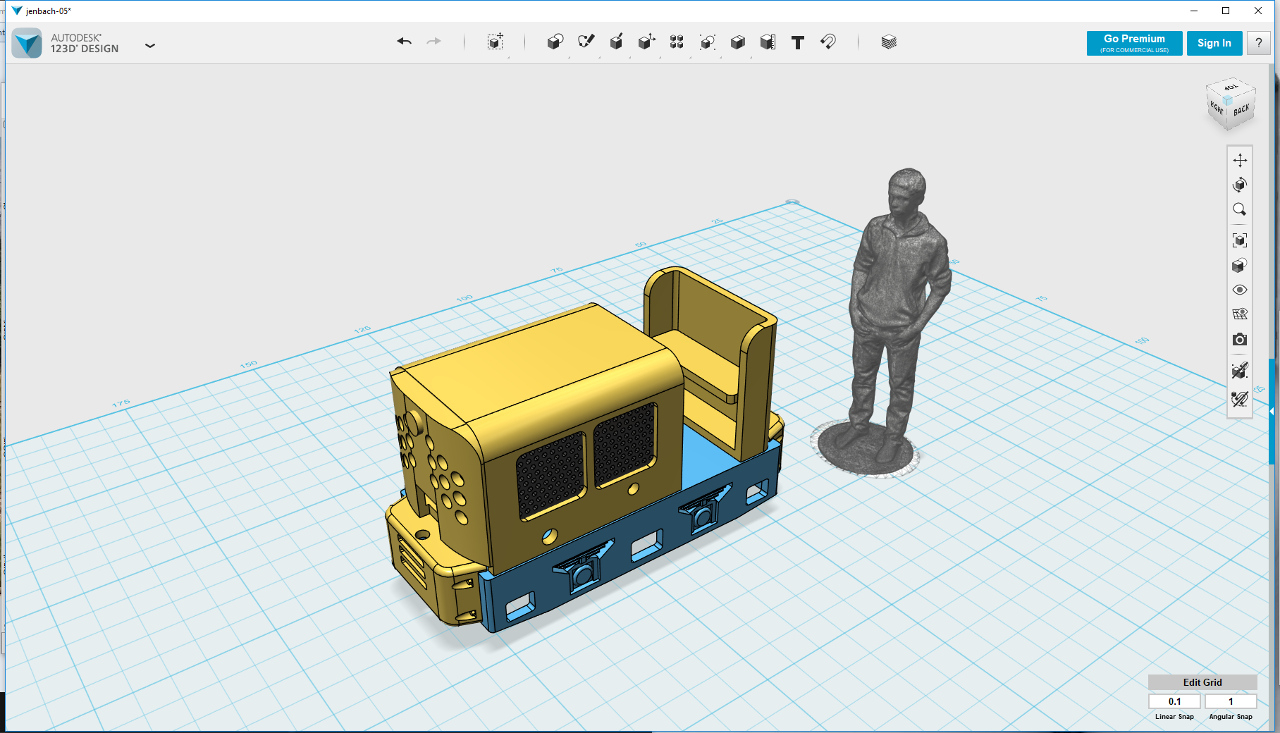This screenshot has width=1280, height=733.
Task: Open the Material tool
Action: click(x=889, y=42)
